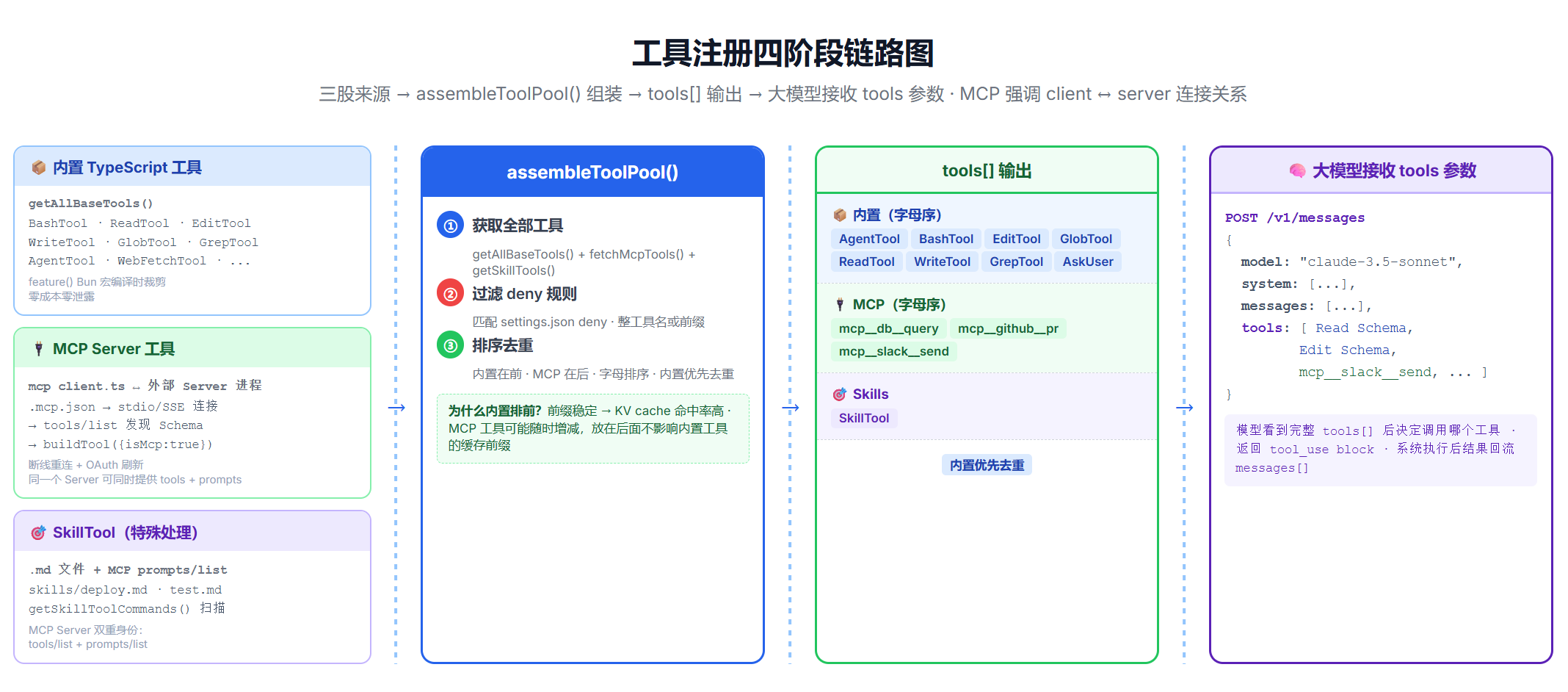Click the 排序去重 step title

point(502,345)
